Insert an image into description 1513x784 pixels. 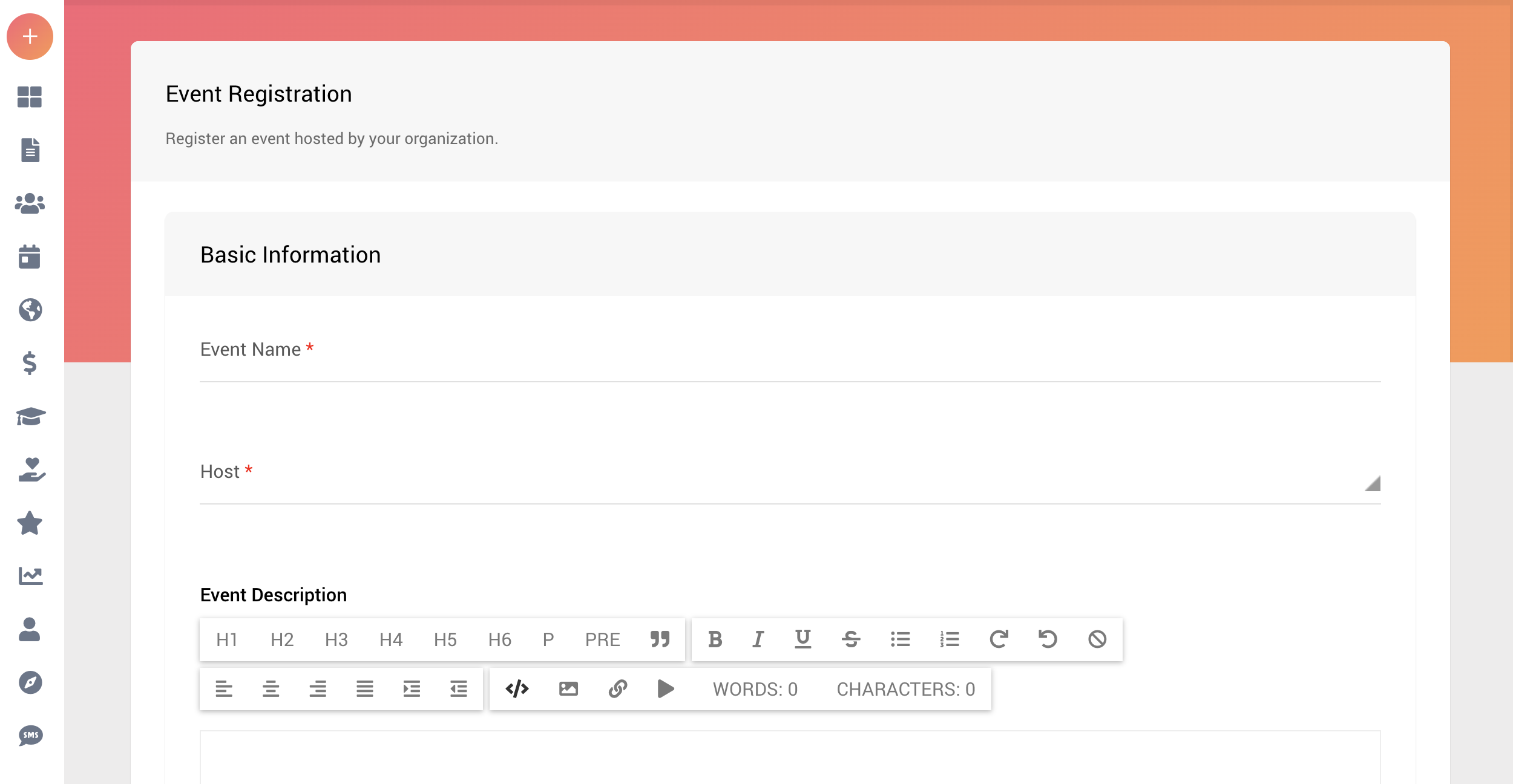pyautogui.click(x=568, y=689)
